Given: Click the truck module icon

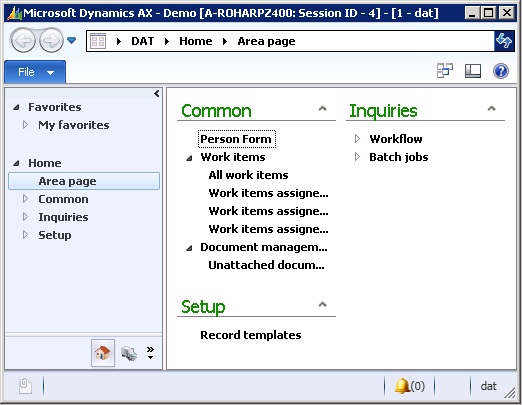Looking at the screenshot, I should (129, 353).
